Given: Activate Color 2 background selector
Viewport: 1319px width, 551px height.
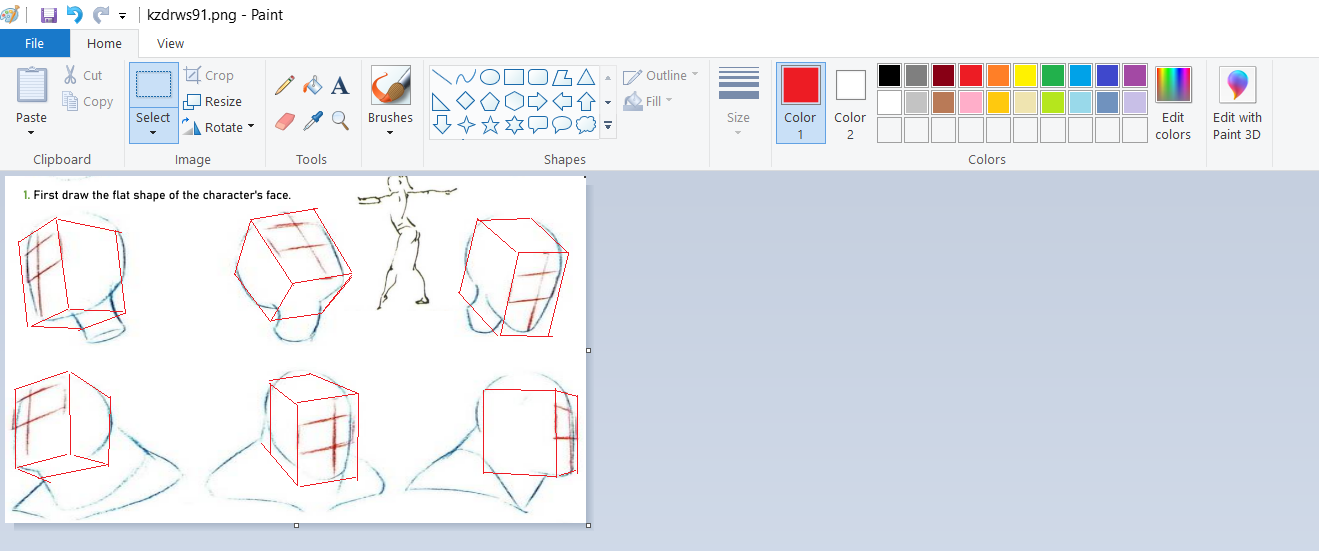Looking at the screenshot, I should [x=850, y=104].
